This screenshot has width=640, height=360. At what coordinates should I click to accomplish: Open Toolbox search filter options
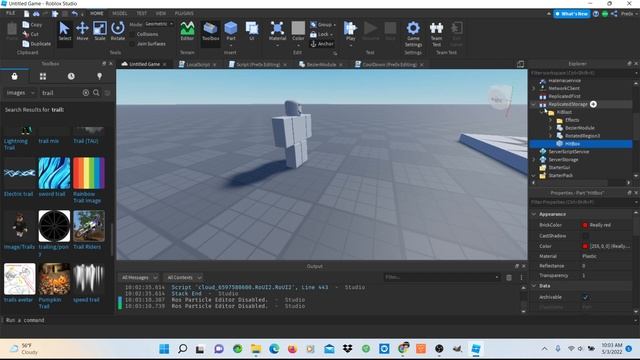click(x=107, y=93)
